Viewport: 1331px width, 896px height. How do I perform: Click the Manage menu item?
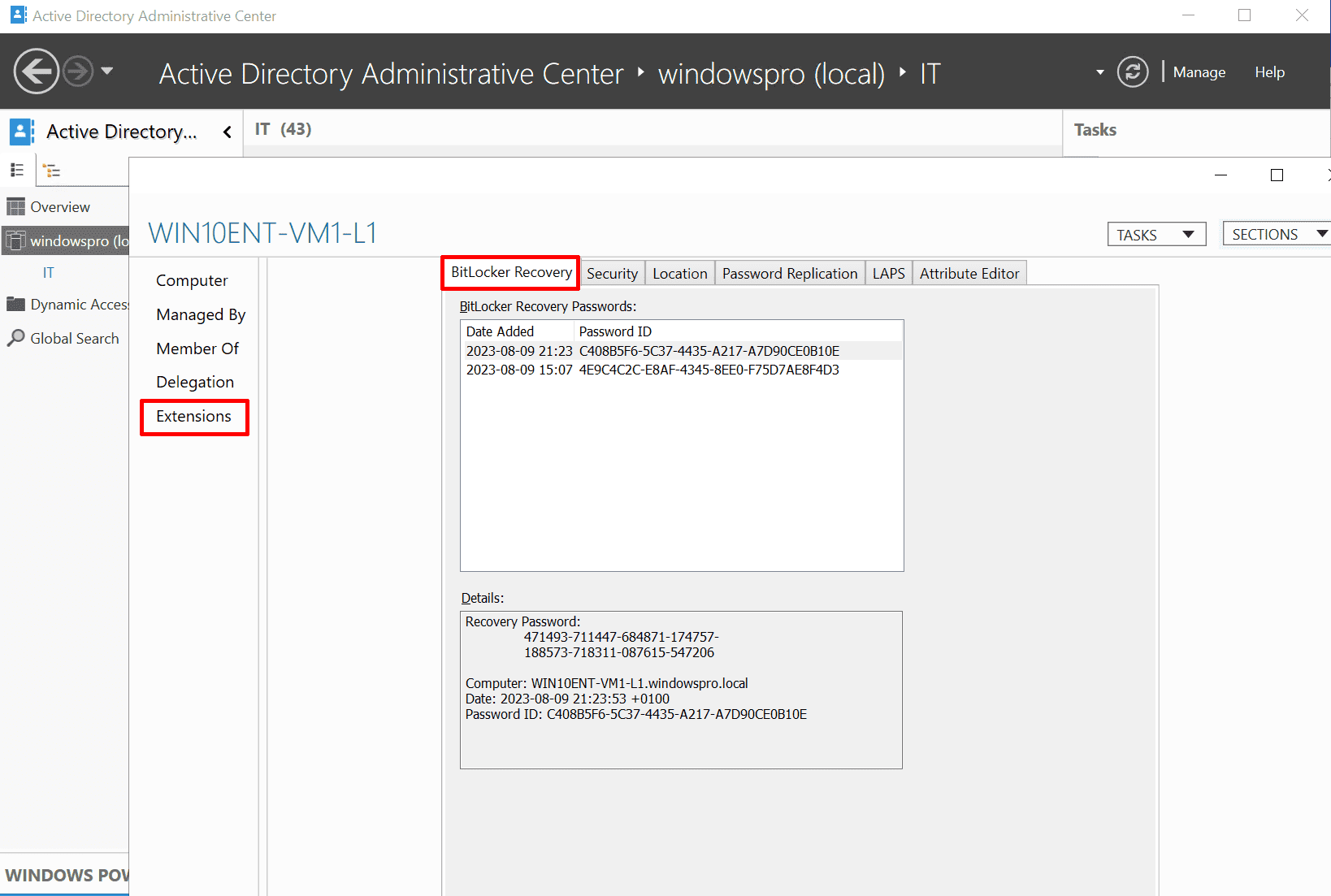point(1199,71)
